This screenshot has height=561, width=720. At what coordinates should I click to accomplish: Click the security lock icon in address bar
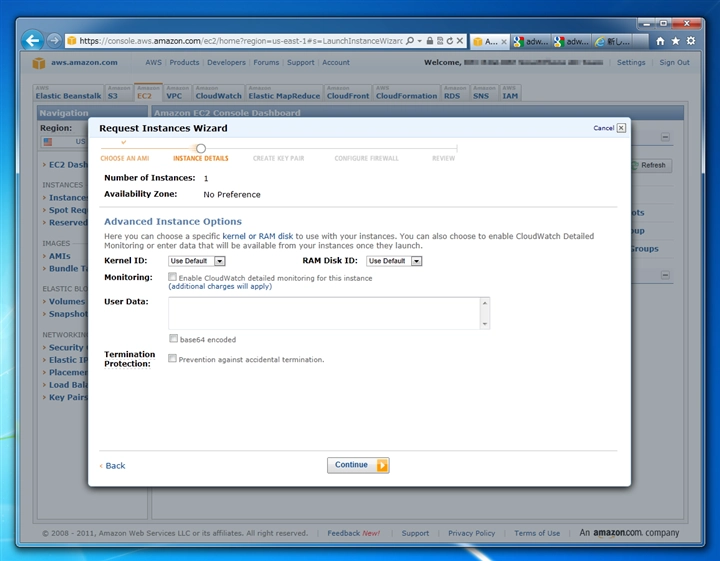click(x=429, y=41)
